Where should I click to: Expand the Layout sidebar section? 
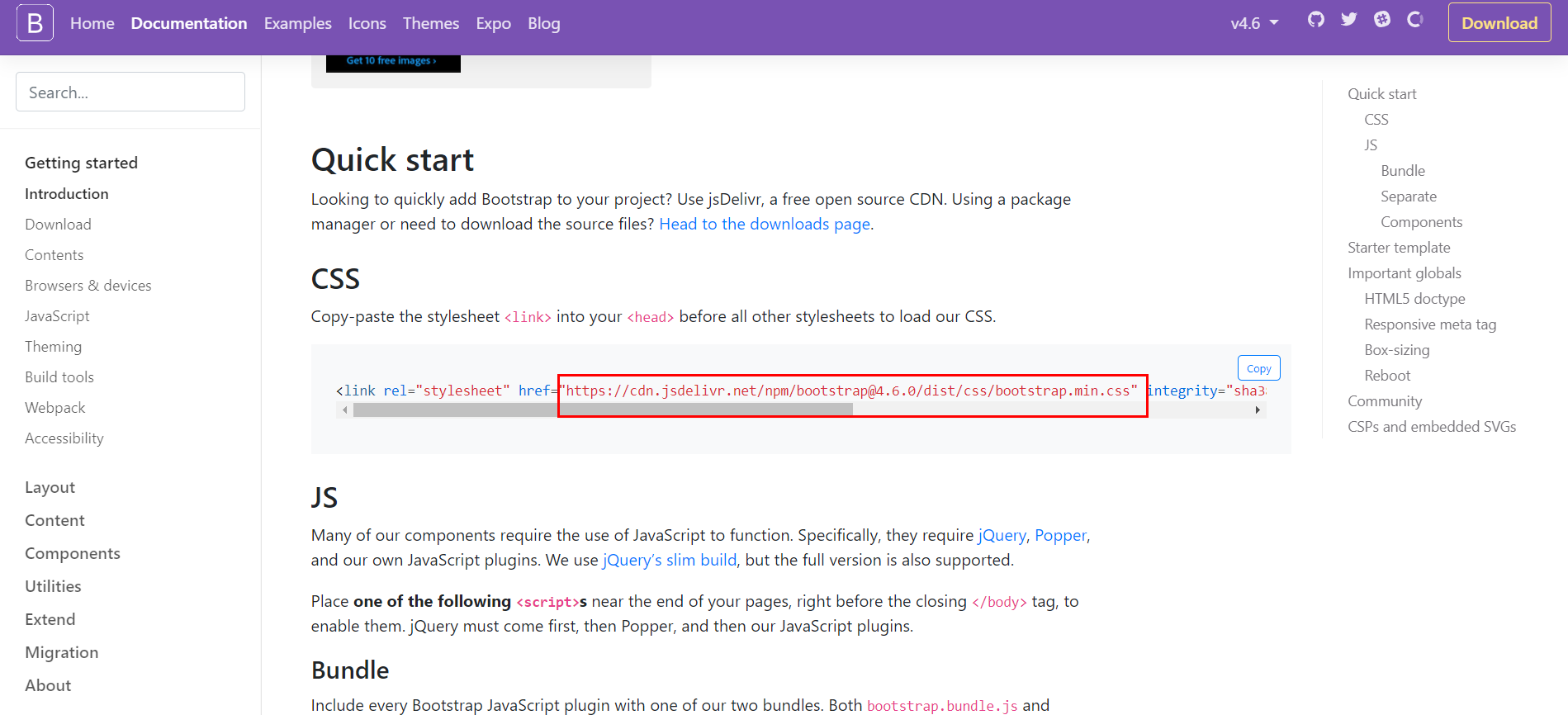point(50,487)
